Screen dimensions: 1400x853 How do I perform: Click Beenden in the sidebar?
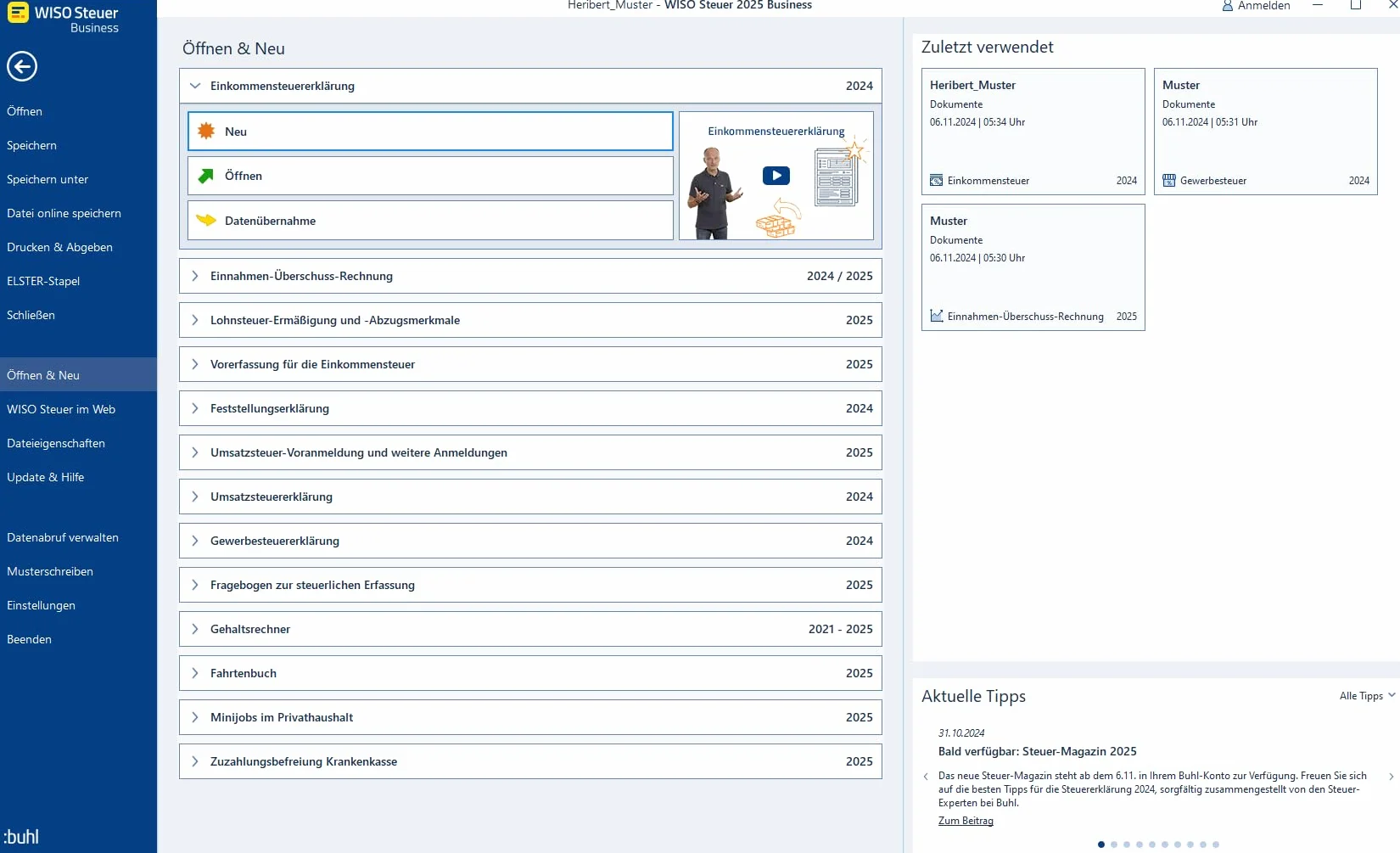(78, 639)
